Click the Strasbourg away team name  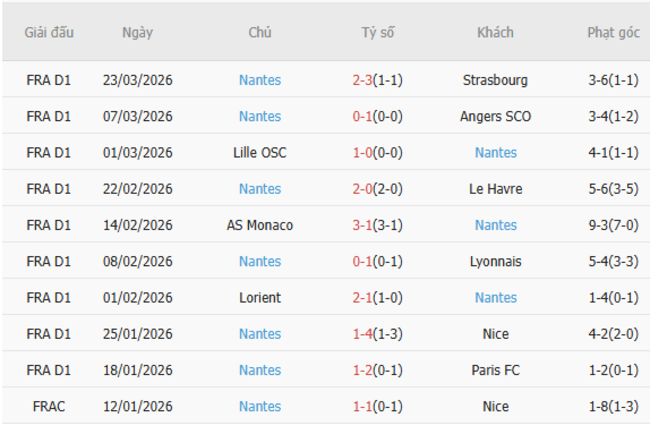click(x=495, y=80)
